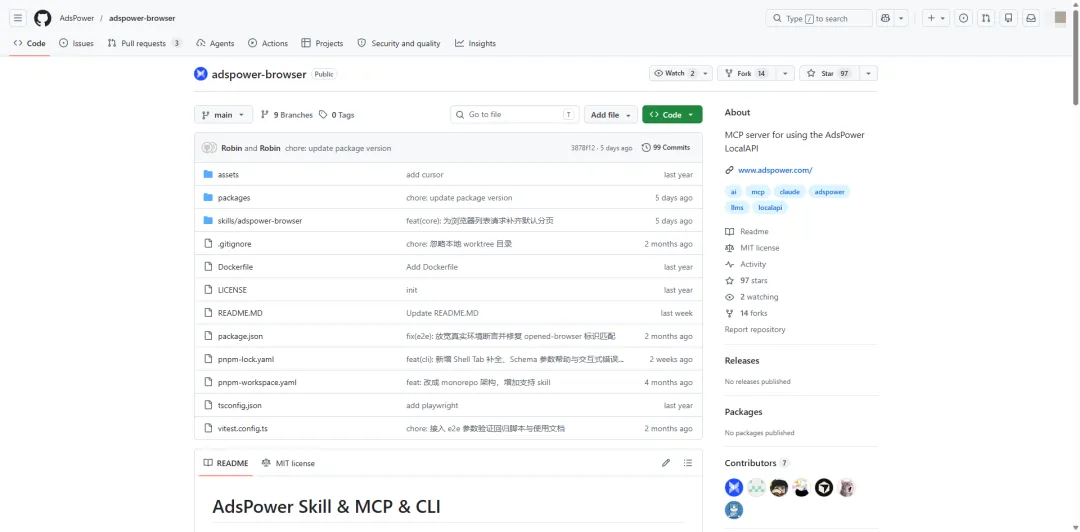Screen dimensions: 1080x532
Task: Switch to the Code tab
Action: (x=29, y=43)
